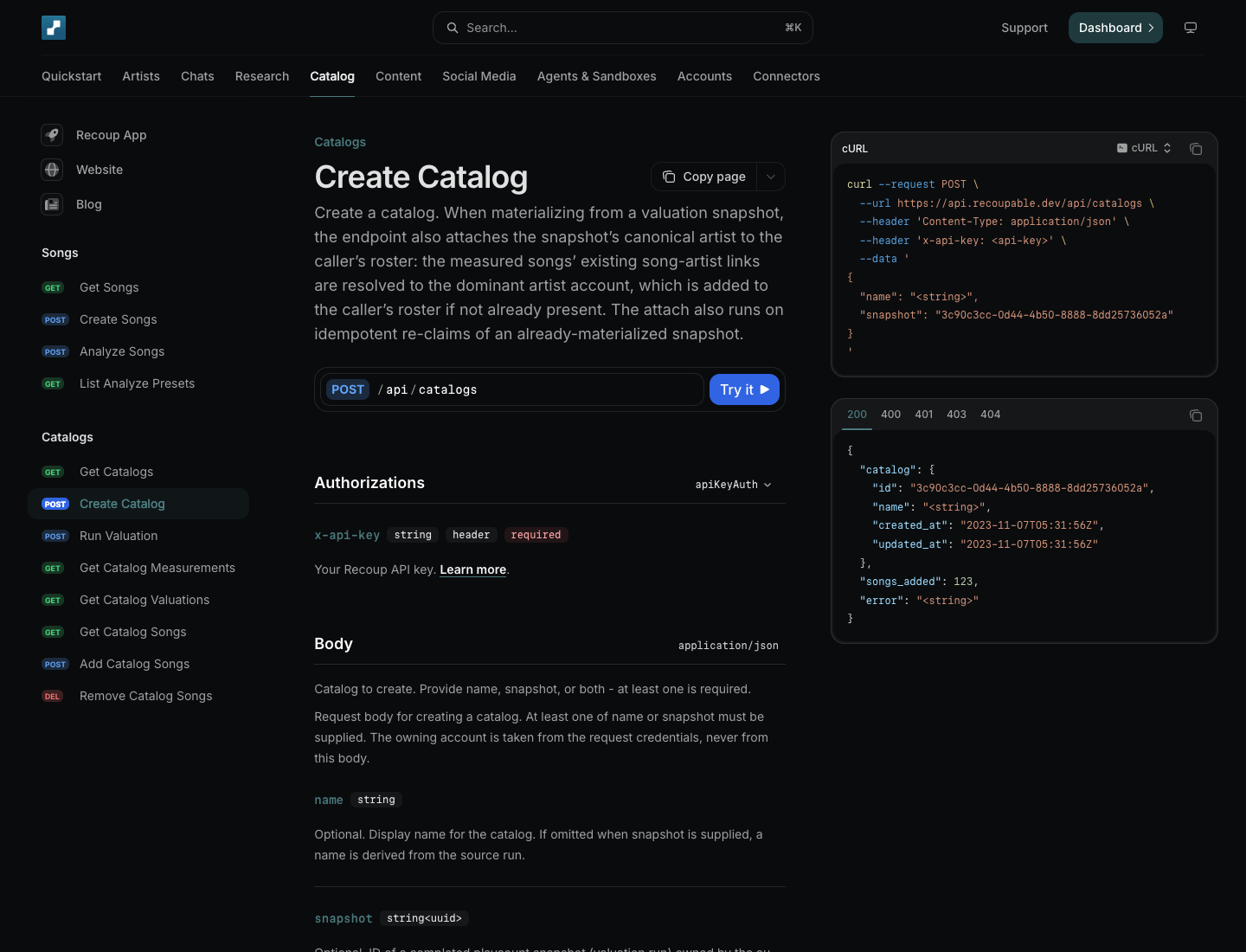
Task: Click the POST badge beside Create Songs
Action: [55, 319]
